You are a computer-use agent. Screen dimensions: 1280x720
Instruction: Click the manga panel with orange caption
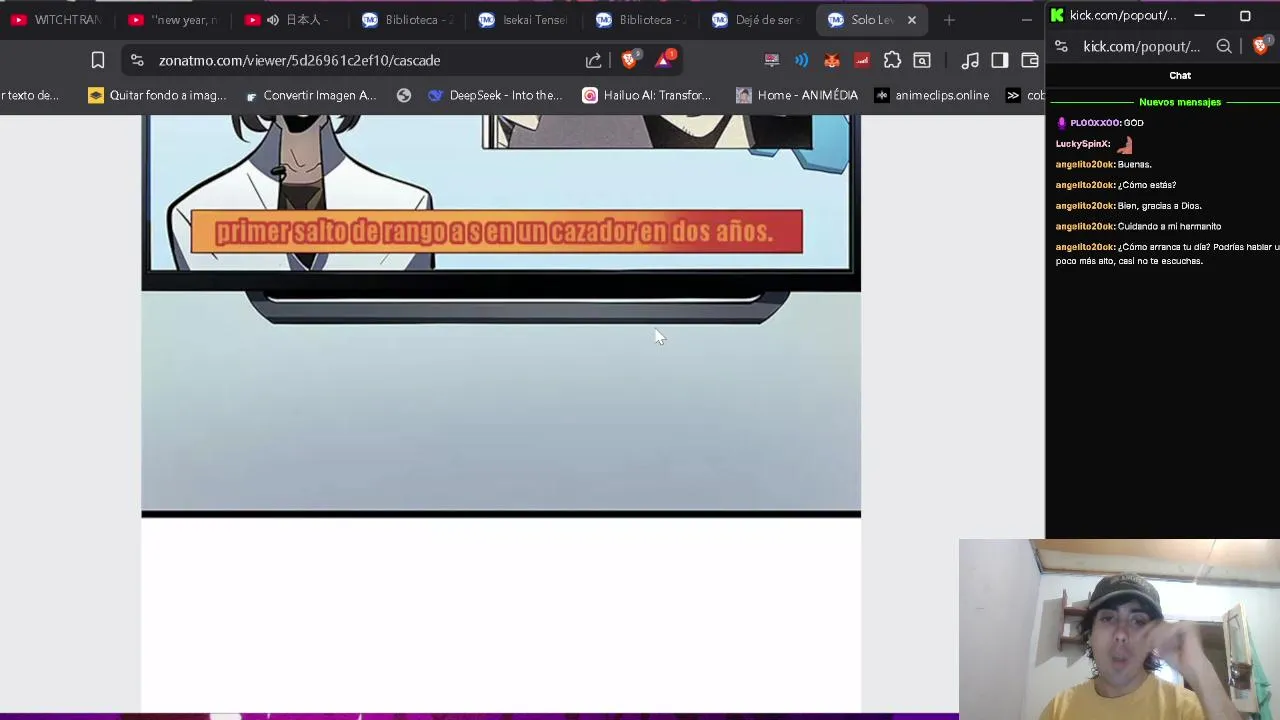click(x=500, y=315)
